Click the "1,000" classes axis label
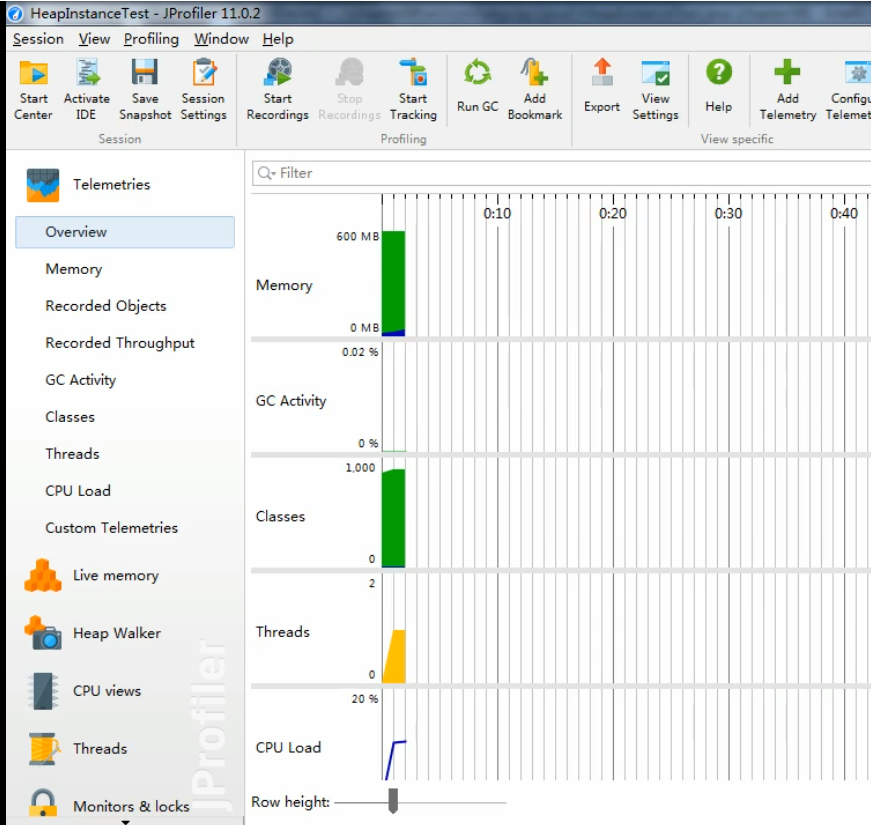 click(361, 468)
